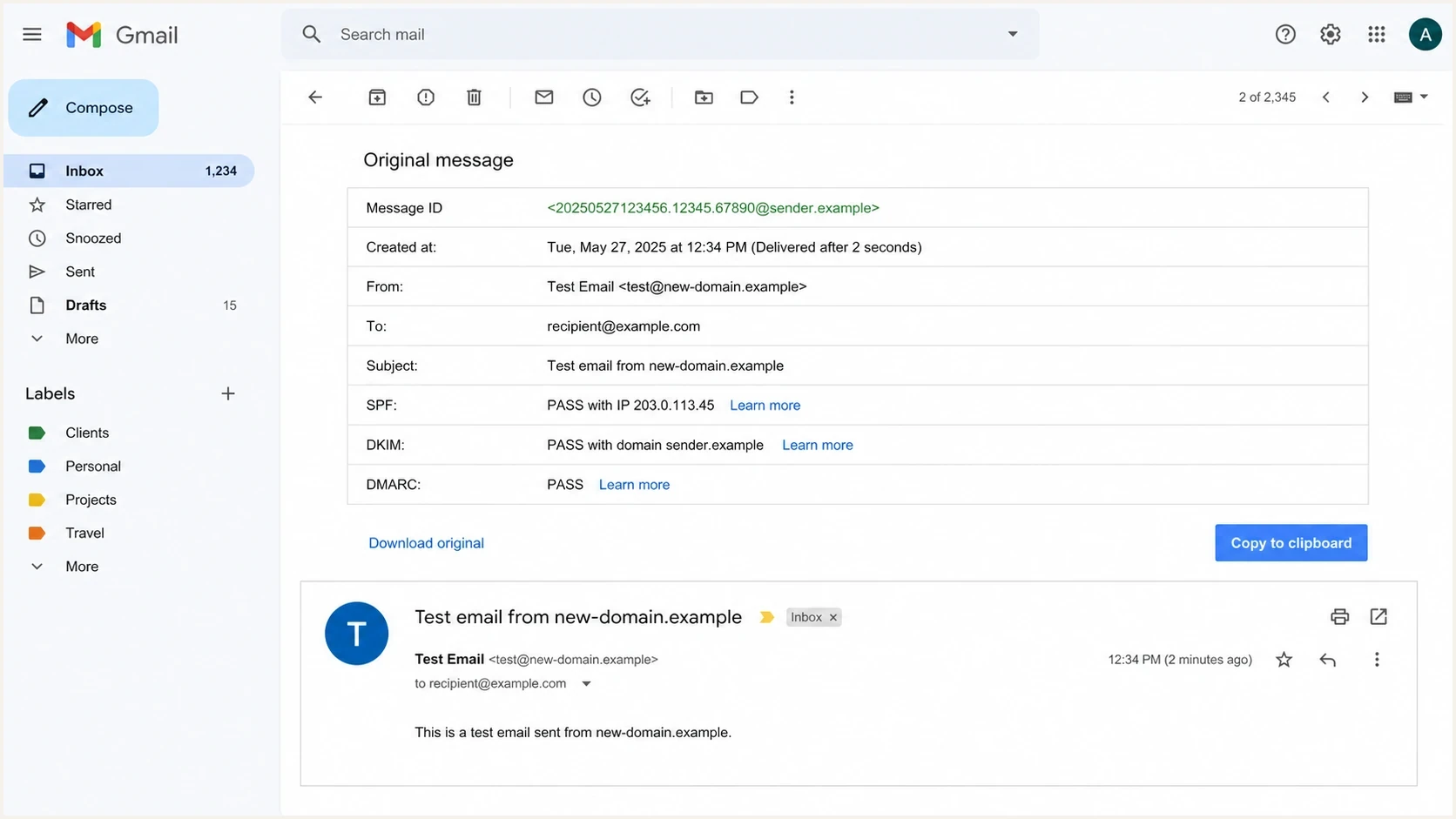This screenshot has width=1456, height=819.
Task: Delete this message with trash icon
Action: (x=474, y=97)
